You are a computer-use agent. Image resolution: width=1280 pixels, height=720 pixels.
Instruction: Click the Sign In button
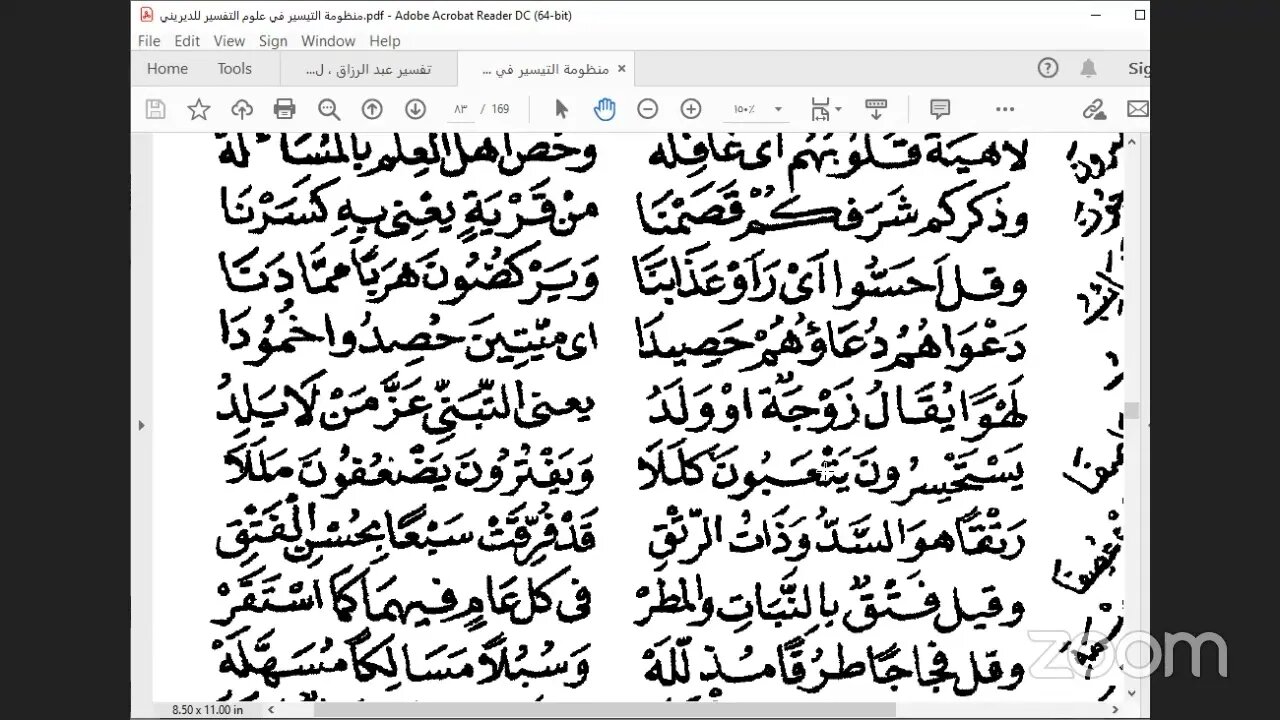tap(1139, 68)
